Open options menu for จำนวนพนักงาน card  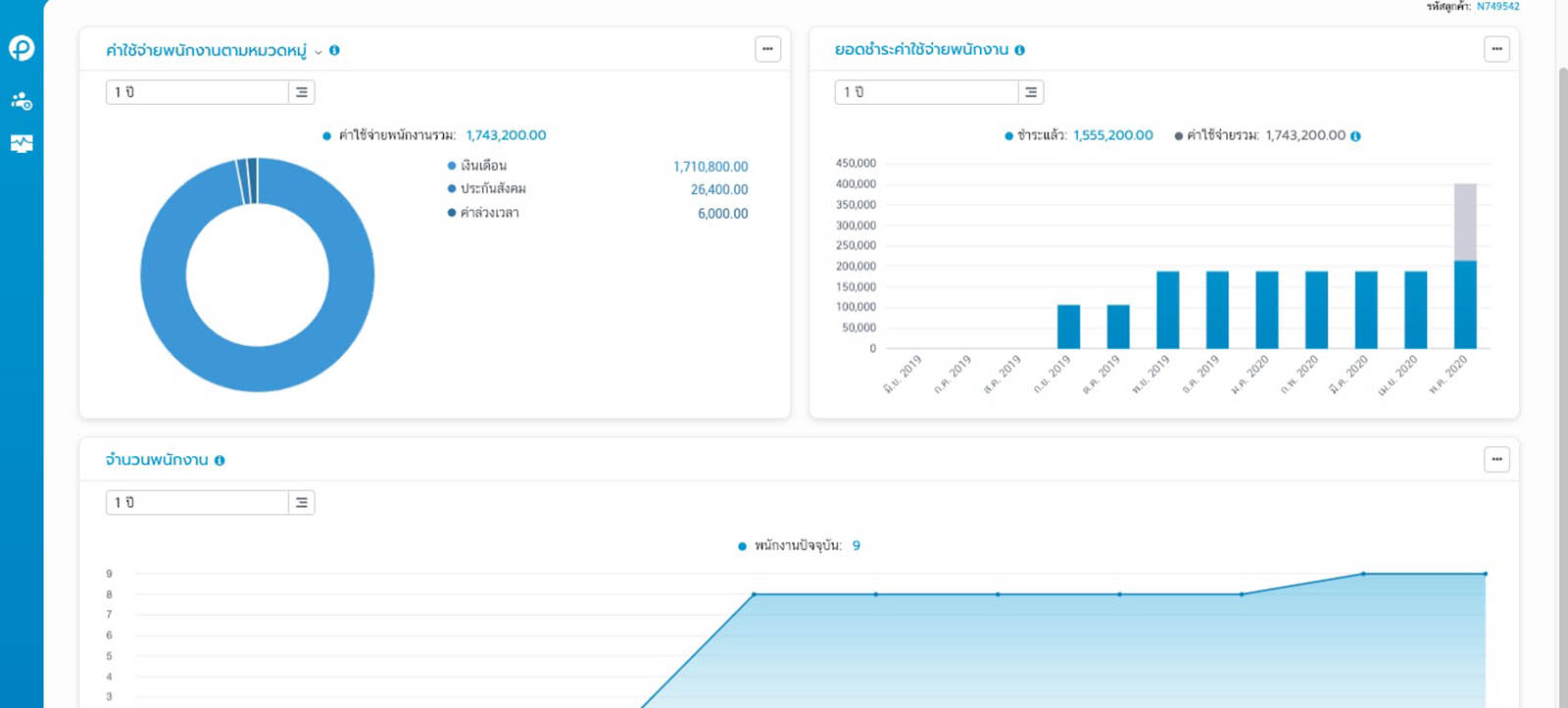click(1496, 459)
